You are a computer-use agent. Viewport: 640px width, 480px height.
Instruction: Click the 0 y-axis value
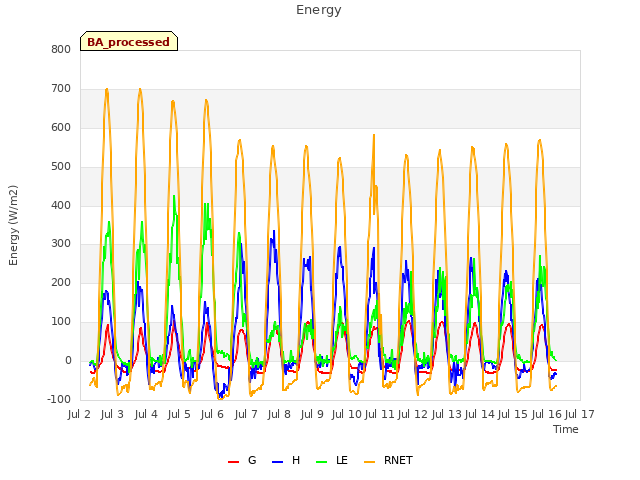point(68,361)
